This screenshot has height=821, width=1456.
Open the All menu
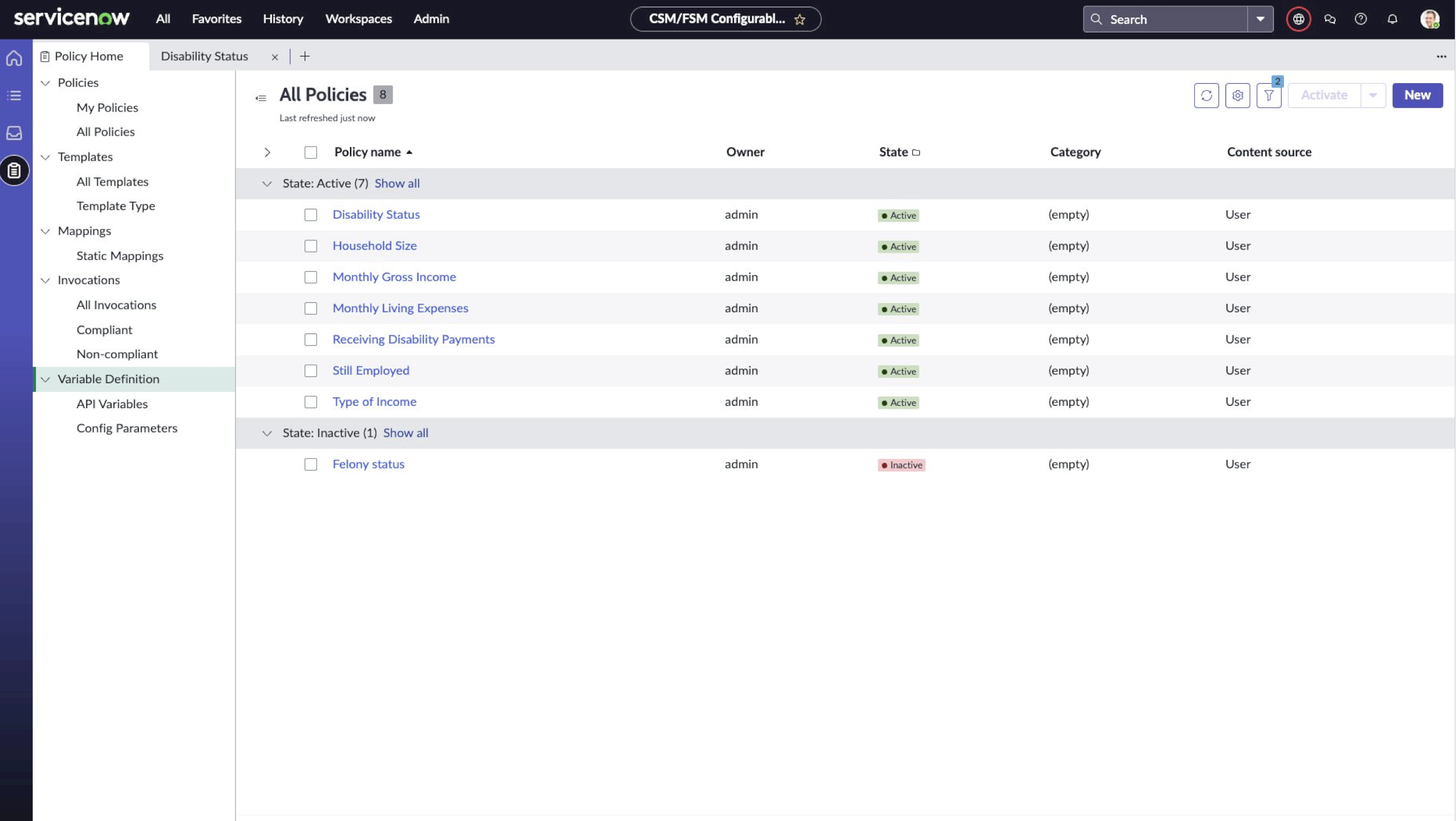click(x=163, y=19)
